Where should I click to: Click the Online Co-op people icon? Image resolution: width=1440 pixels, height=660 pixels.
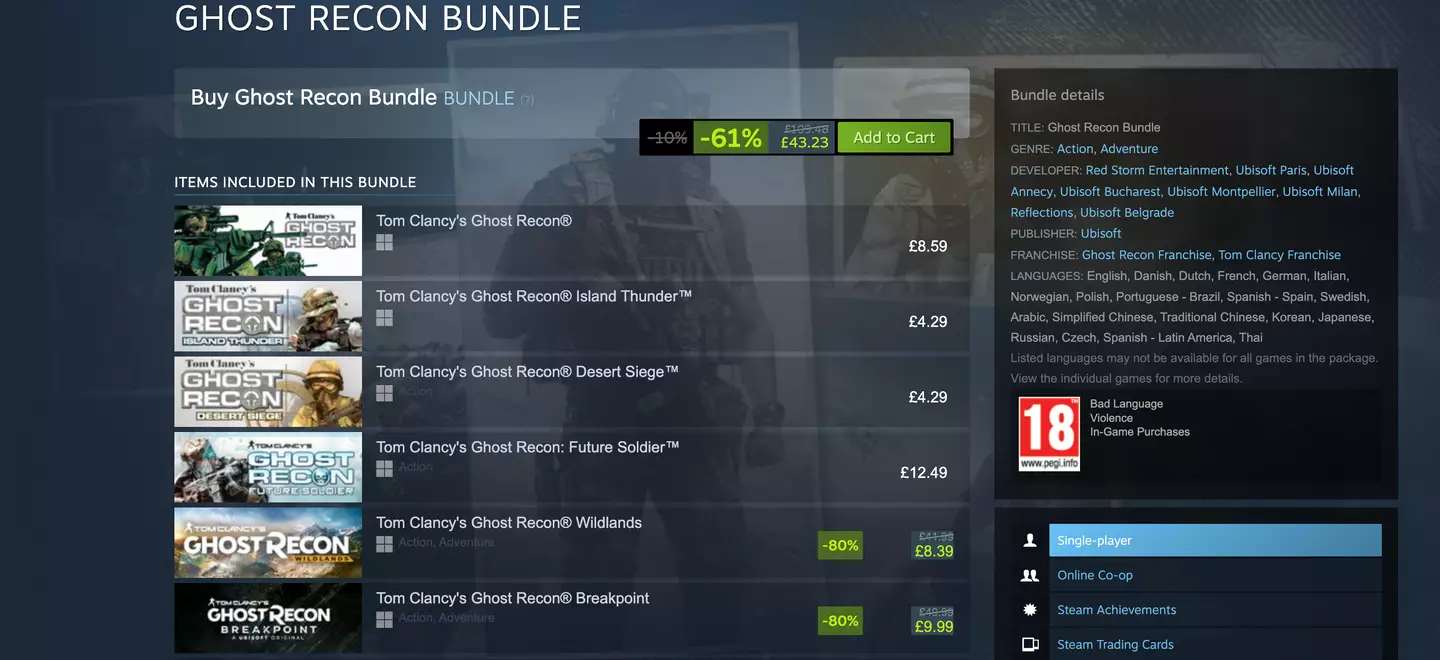point(1029,575)
